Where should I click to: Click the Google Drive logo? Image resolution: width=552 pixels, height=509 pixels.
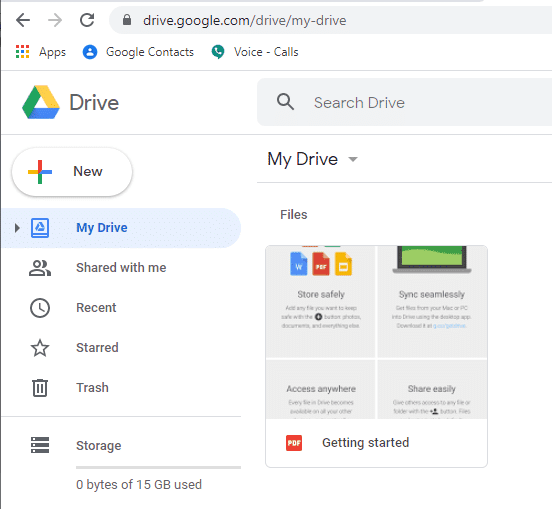70,102
